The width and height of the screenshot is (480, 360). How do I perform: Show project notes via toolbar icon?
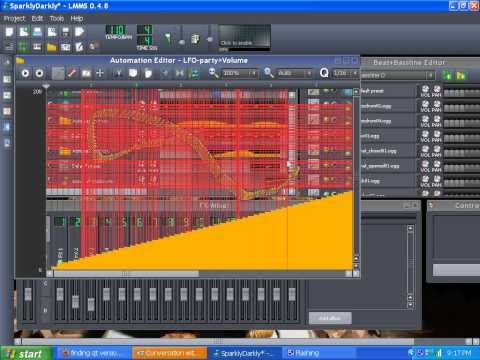[79, 47]
